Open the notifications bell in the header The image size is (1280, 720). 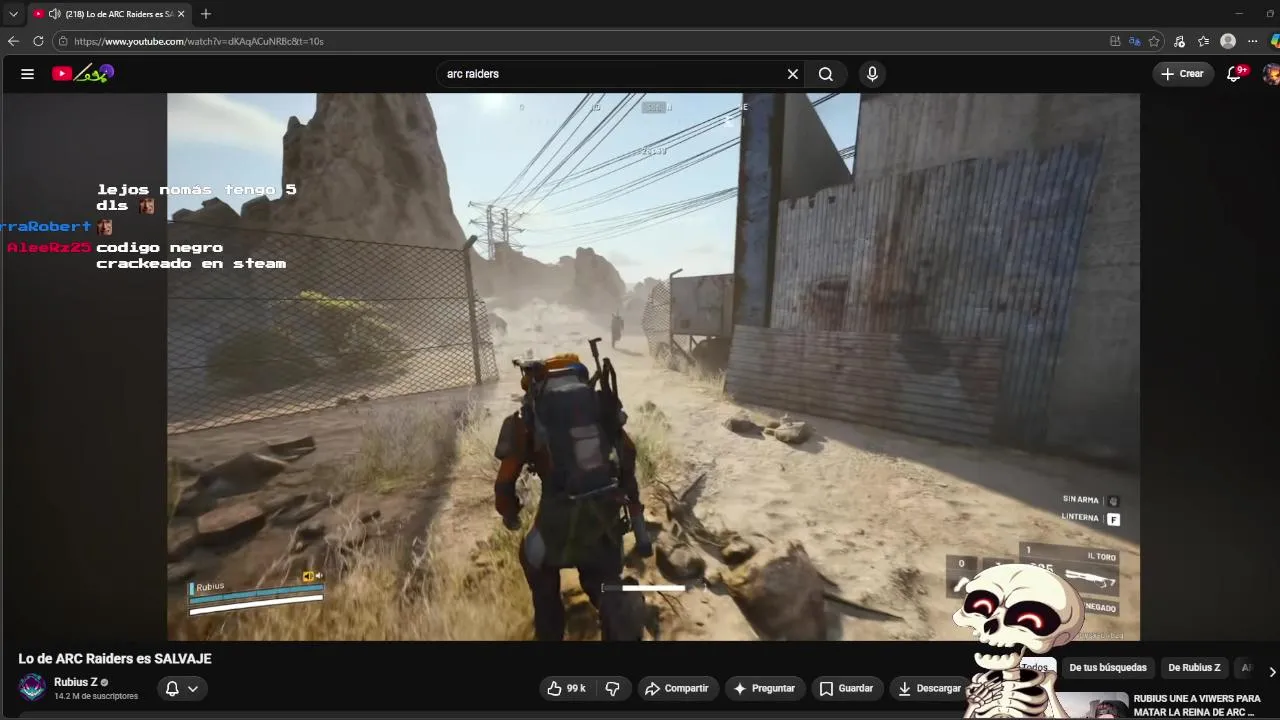coord(1235,74)
